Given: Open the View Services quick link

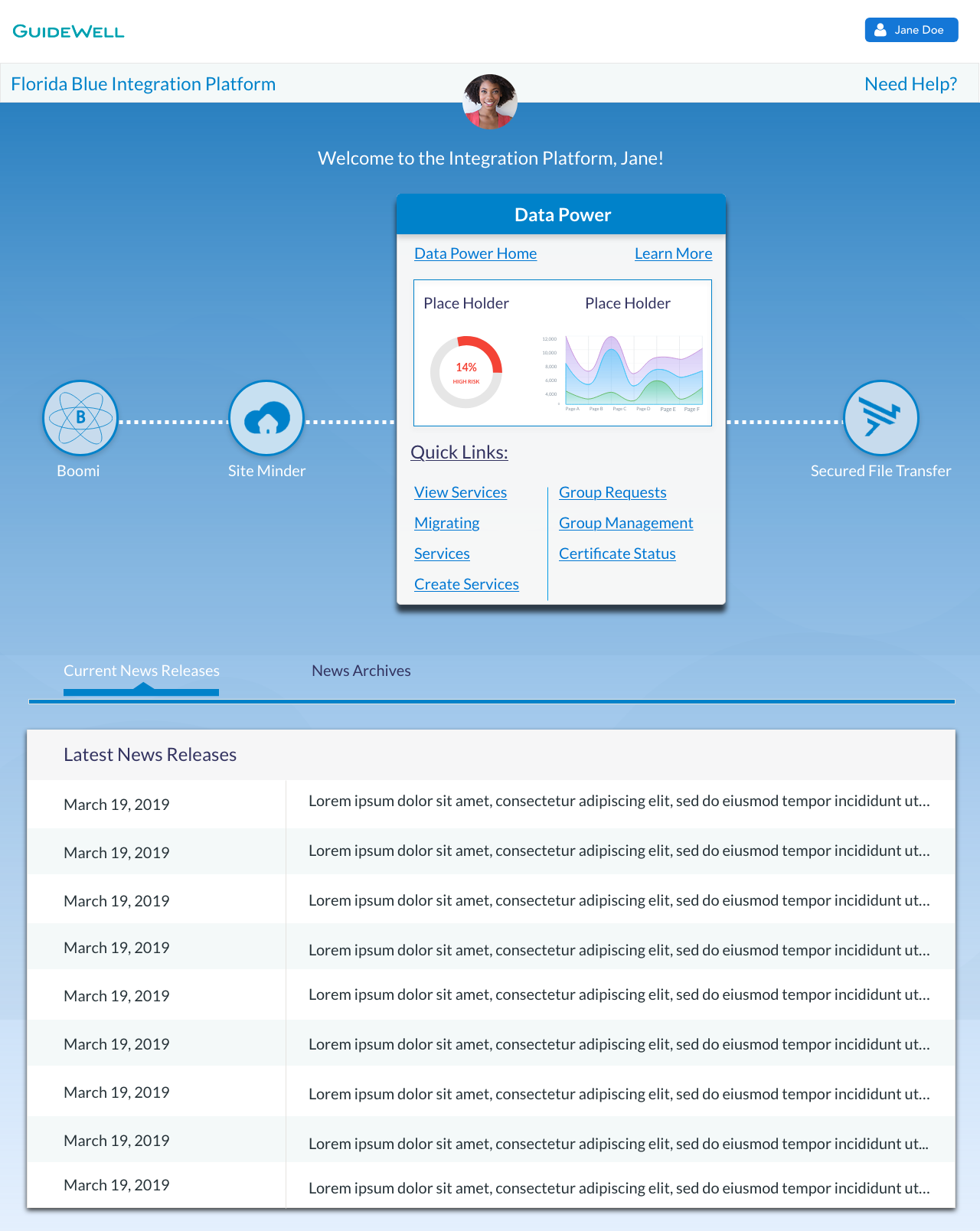Looking at the screenshot, I should tap(461, 492).
